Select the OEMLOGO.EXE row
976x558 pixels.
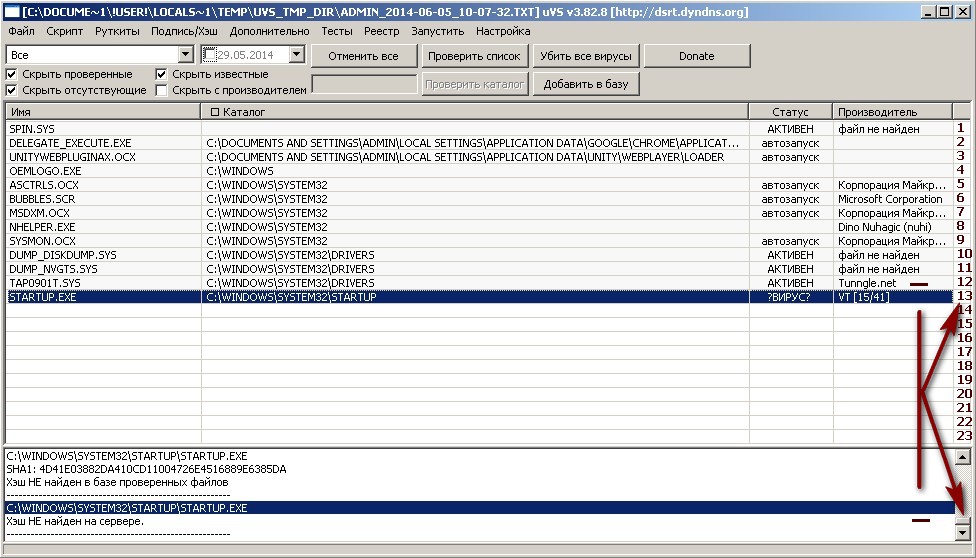click(x=479, y=171)
